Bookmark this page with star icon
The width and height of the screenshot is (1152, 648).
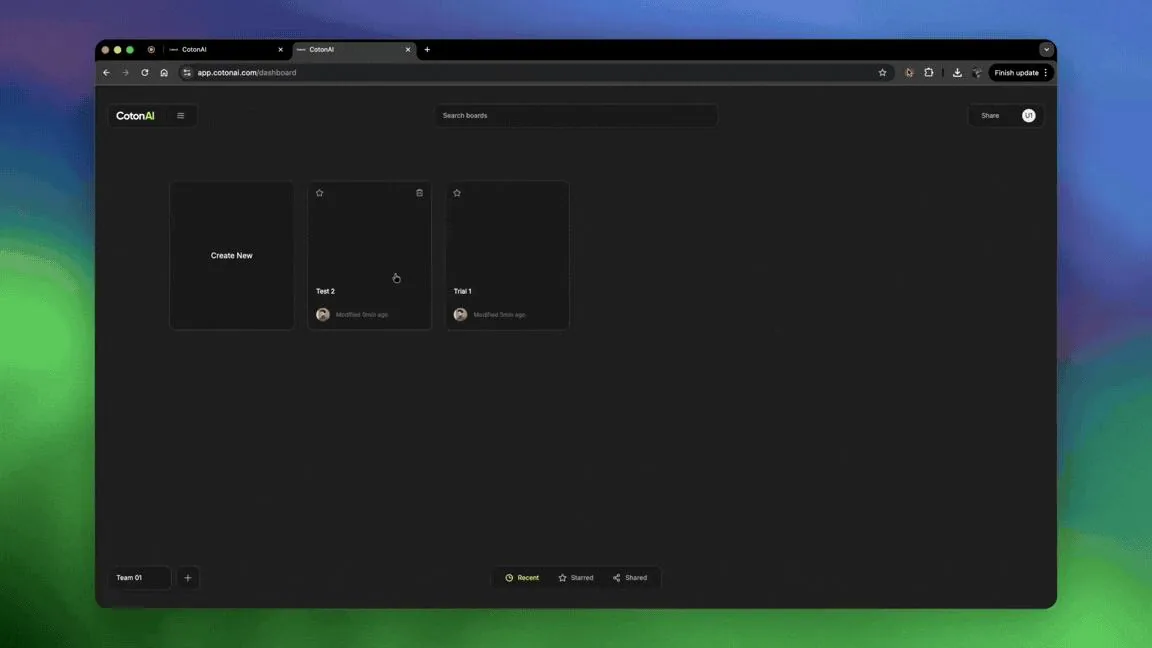click(x=882, y=73)
